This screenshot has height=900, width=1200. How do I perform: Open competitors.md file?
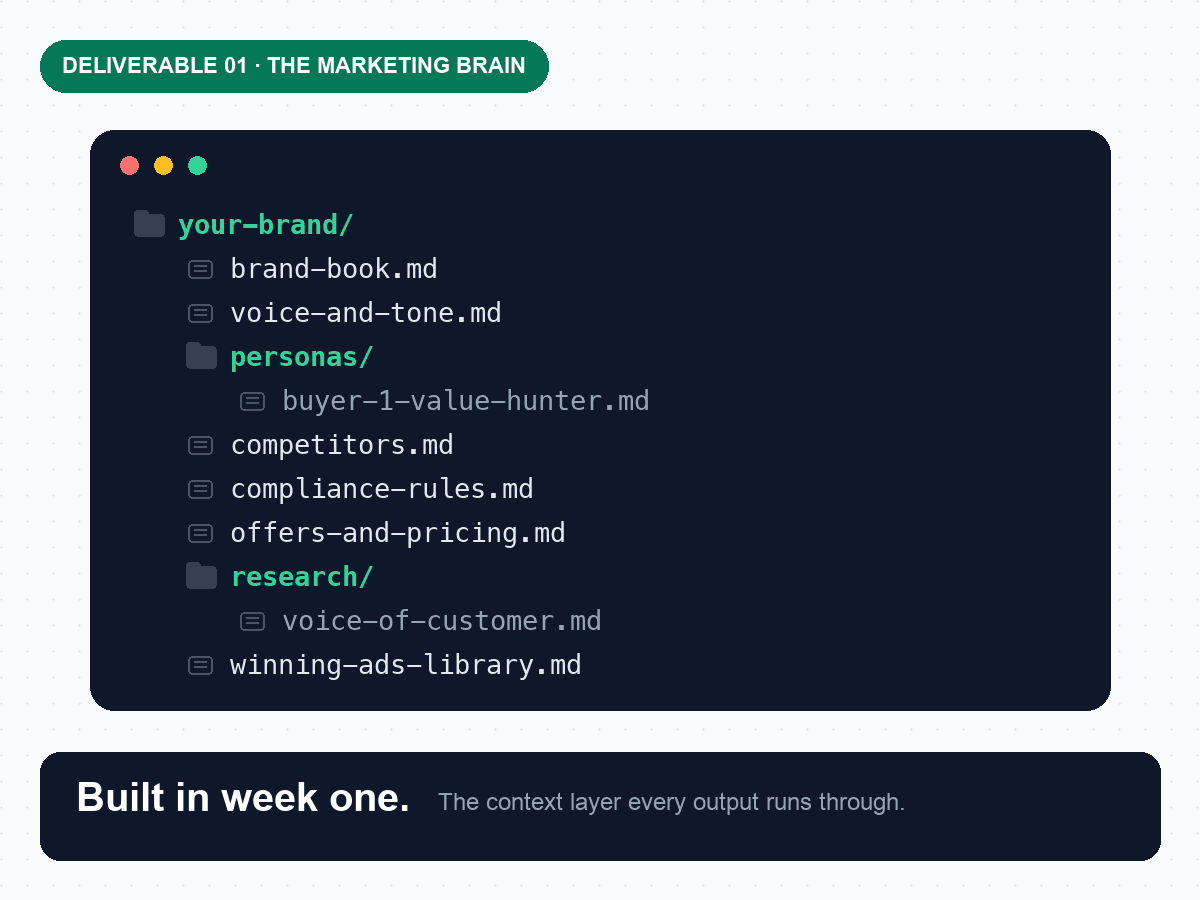pyautogui.click(x=342, y=445)
